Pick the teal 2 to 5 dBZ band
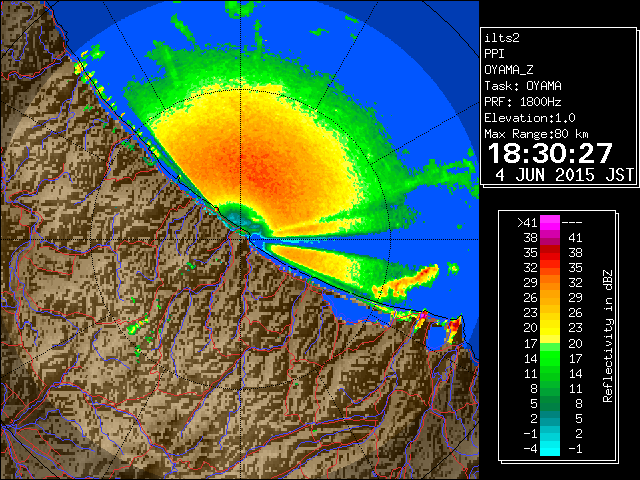Viewport: 640px width, 480px height. click(550, 418)
